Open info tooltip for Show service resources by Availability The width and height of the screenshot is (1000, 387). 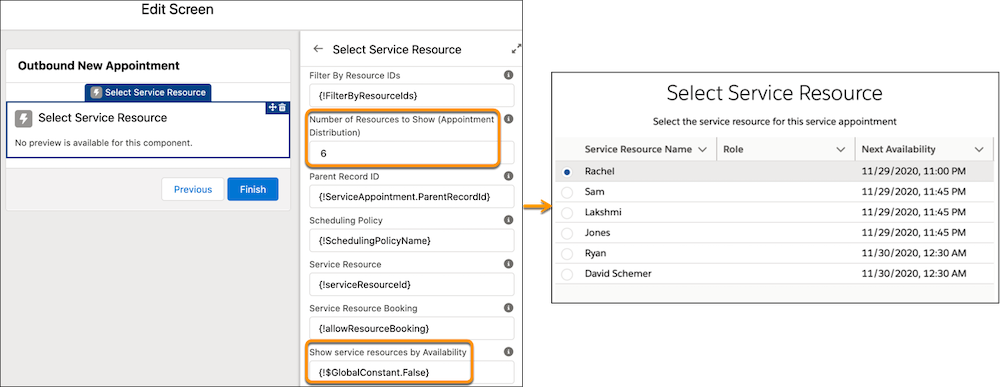pos(508,352)
